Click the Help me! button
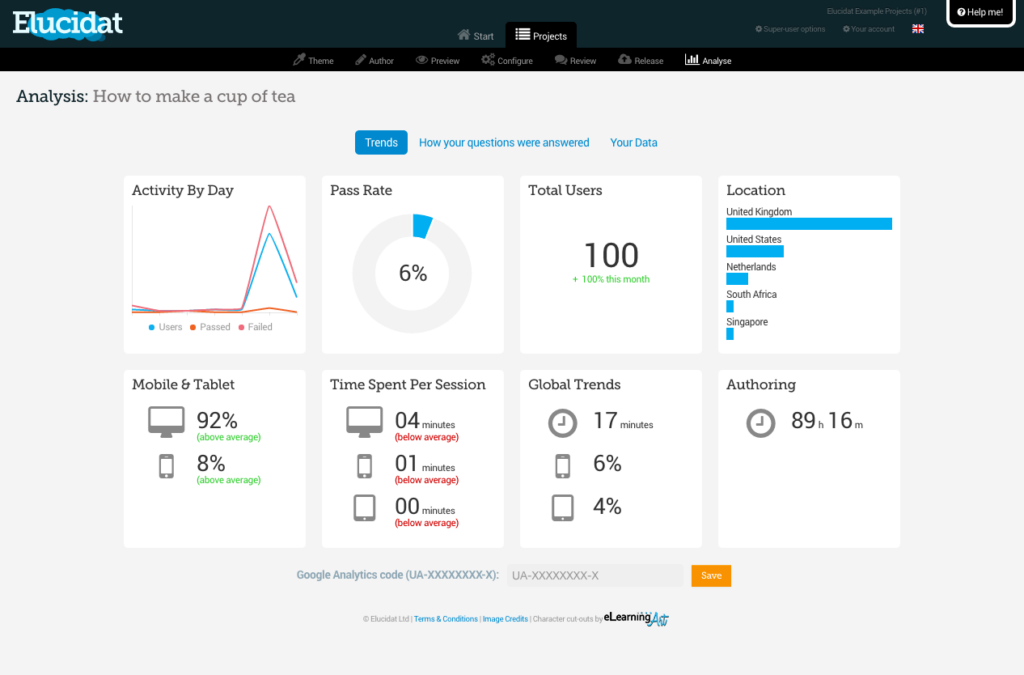1024x675 pixels. point(980,12)
